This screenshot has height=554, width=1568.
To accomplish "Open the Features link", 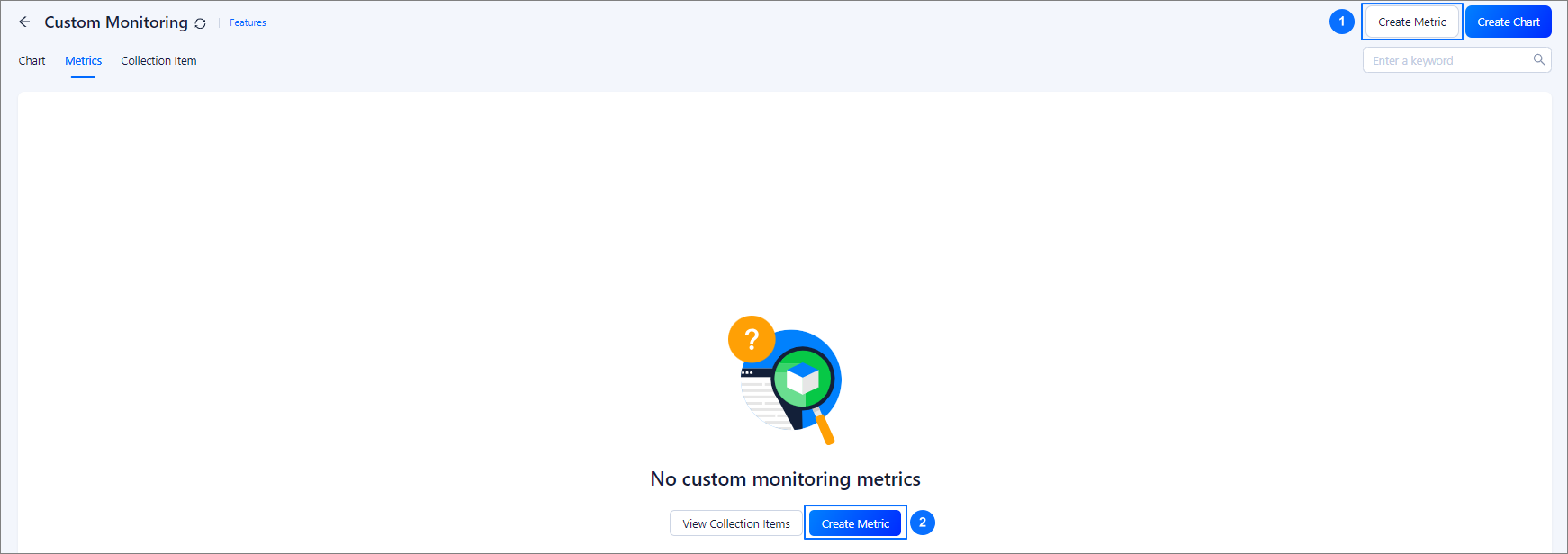I will (x=248, y=22).
